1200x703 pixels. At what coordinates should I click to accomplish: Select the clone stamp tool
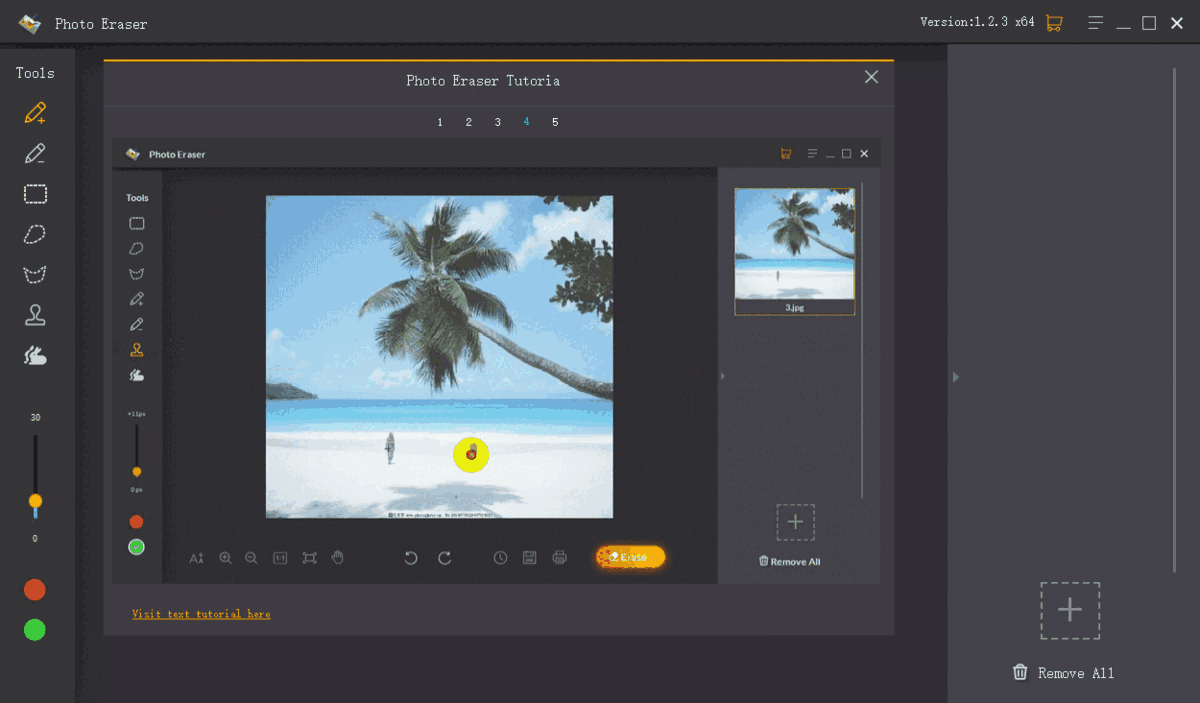pos(35,314)
